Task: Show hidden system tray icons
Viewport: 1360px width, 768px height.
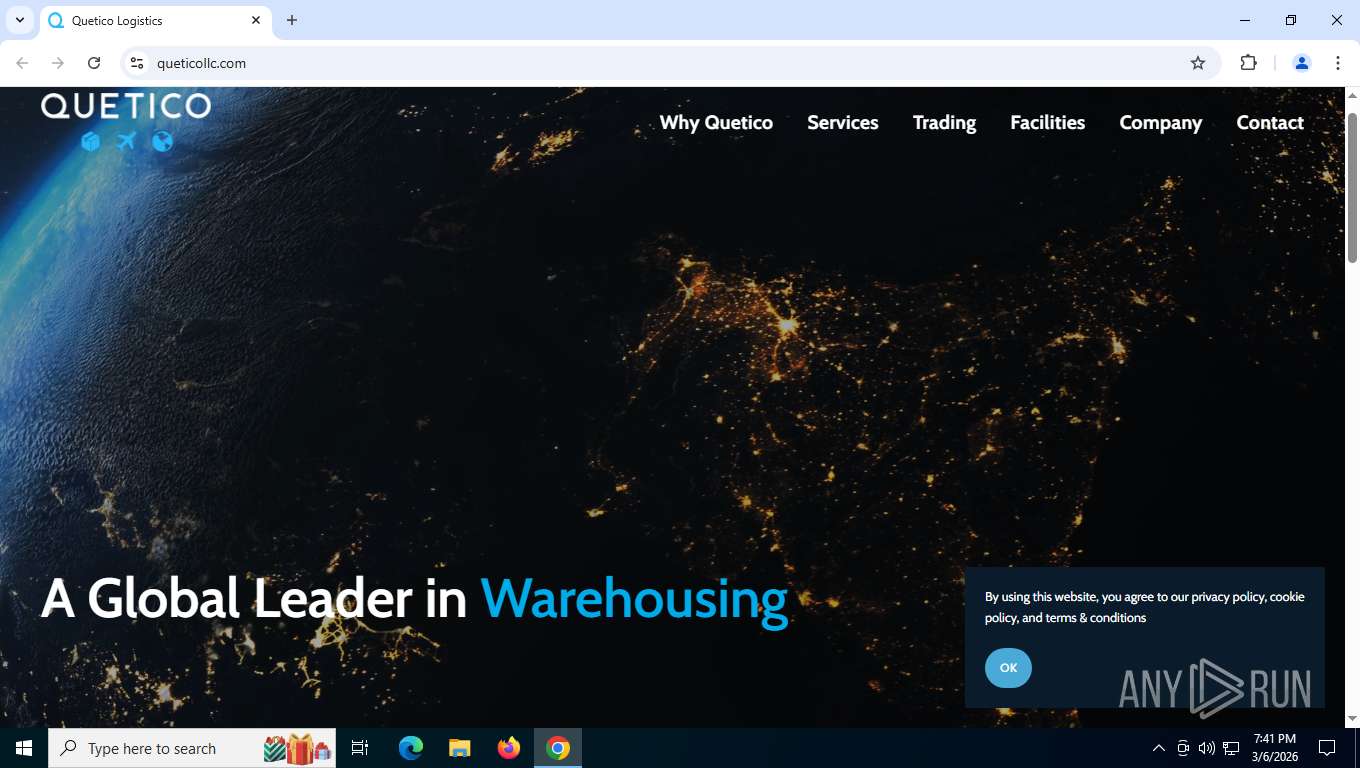Action: coord(1159,748)
